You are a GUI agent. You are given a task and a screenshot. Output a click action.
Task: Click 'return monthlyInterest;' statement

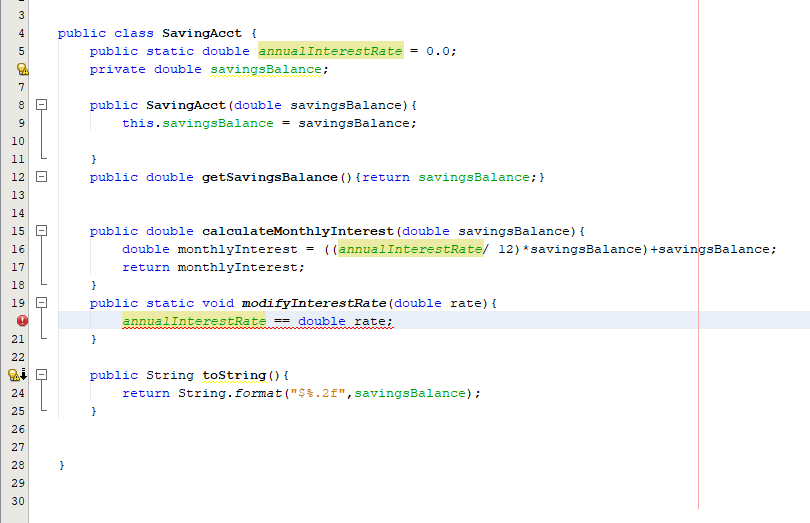(x=213, y=267)
